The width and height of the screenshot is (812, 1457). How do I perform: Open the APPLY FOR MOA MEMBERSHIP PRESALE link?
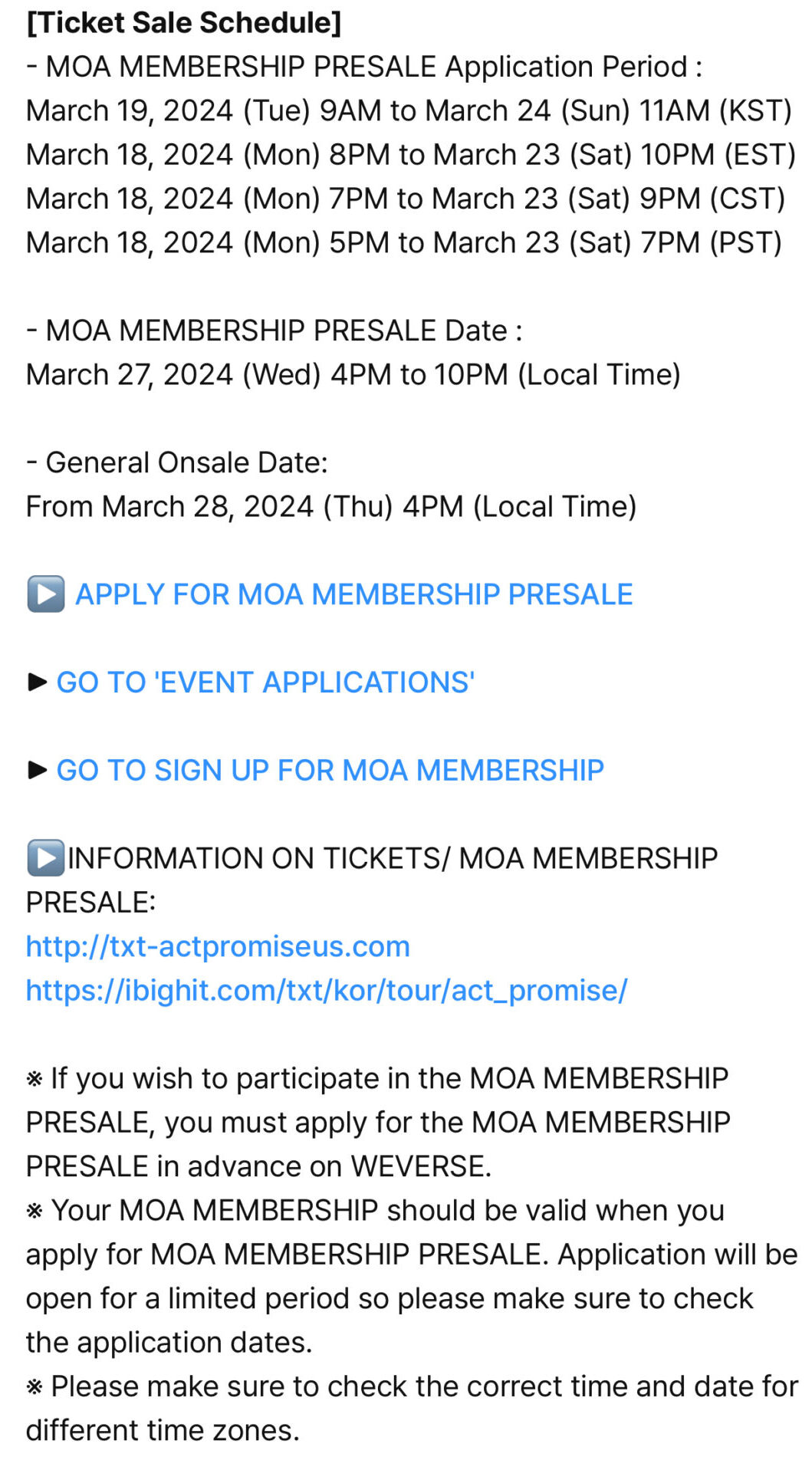coord(353,594)
